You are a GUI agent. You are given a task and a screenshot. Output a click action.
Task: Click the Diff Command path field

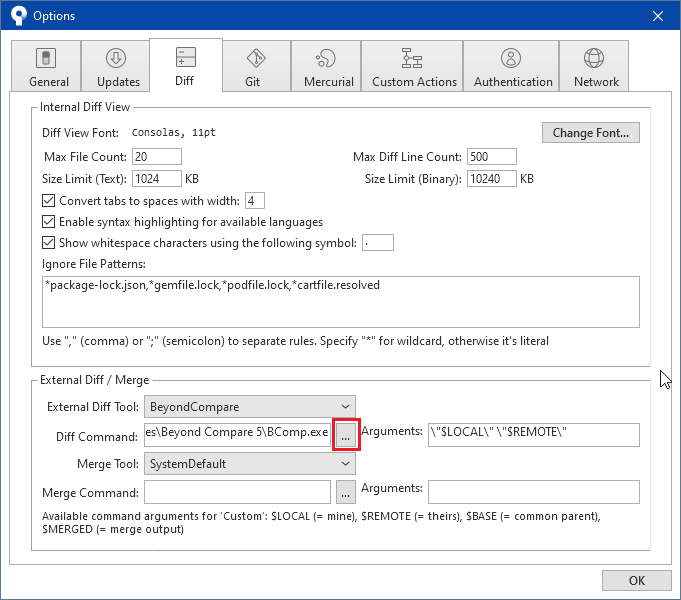pyautogui.click(x=237, y=435)
